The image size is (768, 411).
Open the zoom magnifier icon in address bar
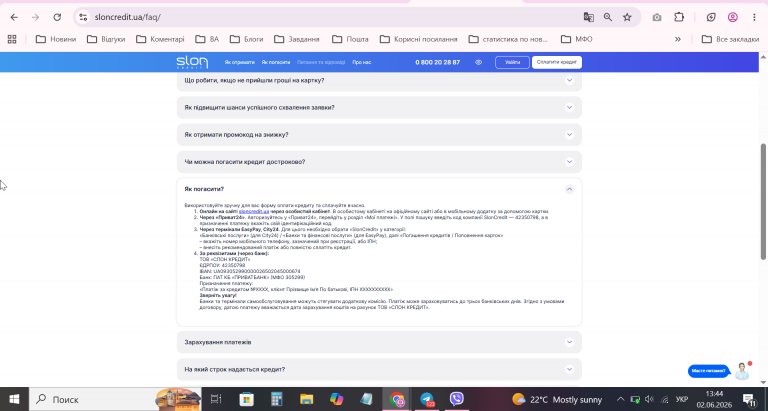[608, 17]
